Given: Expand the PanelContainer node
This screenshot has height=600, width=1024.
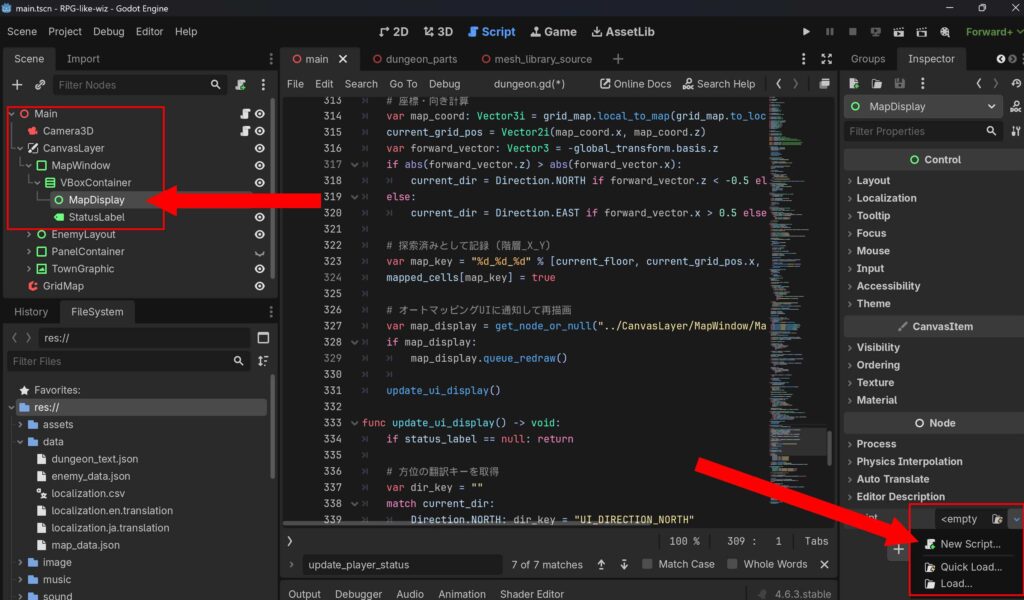Looking at the screenshot, I should click(x=29, y=251).
